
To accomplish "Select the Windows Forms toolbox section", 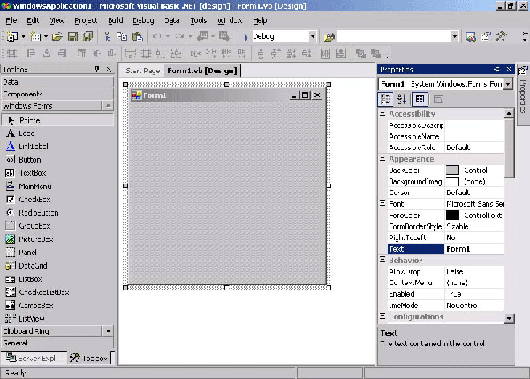I will click(51, 106).
